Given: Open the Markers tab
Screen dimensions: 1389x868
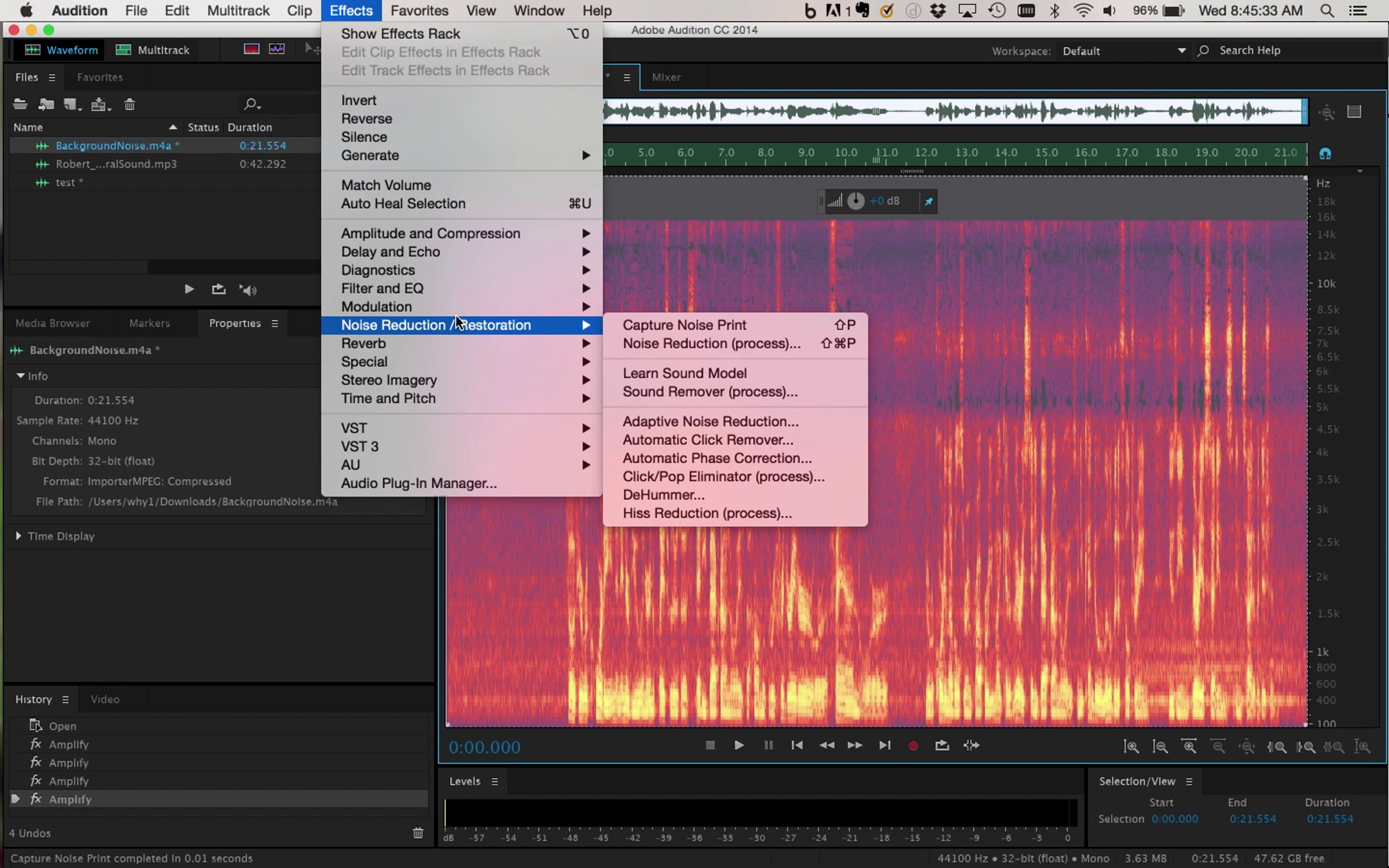Looking at the screenshot, I should click(149, 323).
